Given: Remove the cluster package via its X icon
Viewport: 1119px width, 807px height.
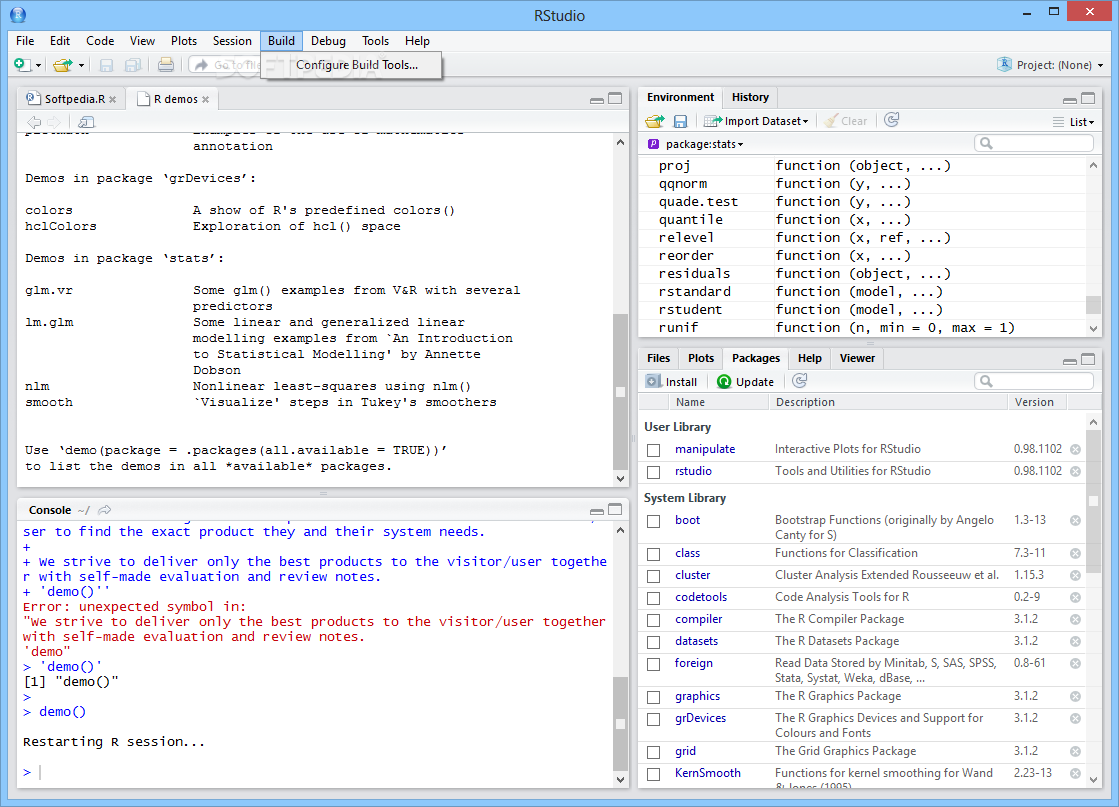Looking at the screenshot, I should tap(1075, 576).
